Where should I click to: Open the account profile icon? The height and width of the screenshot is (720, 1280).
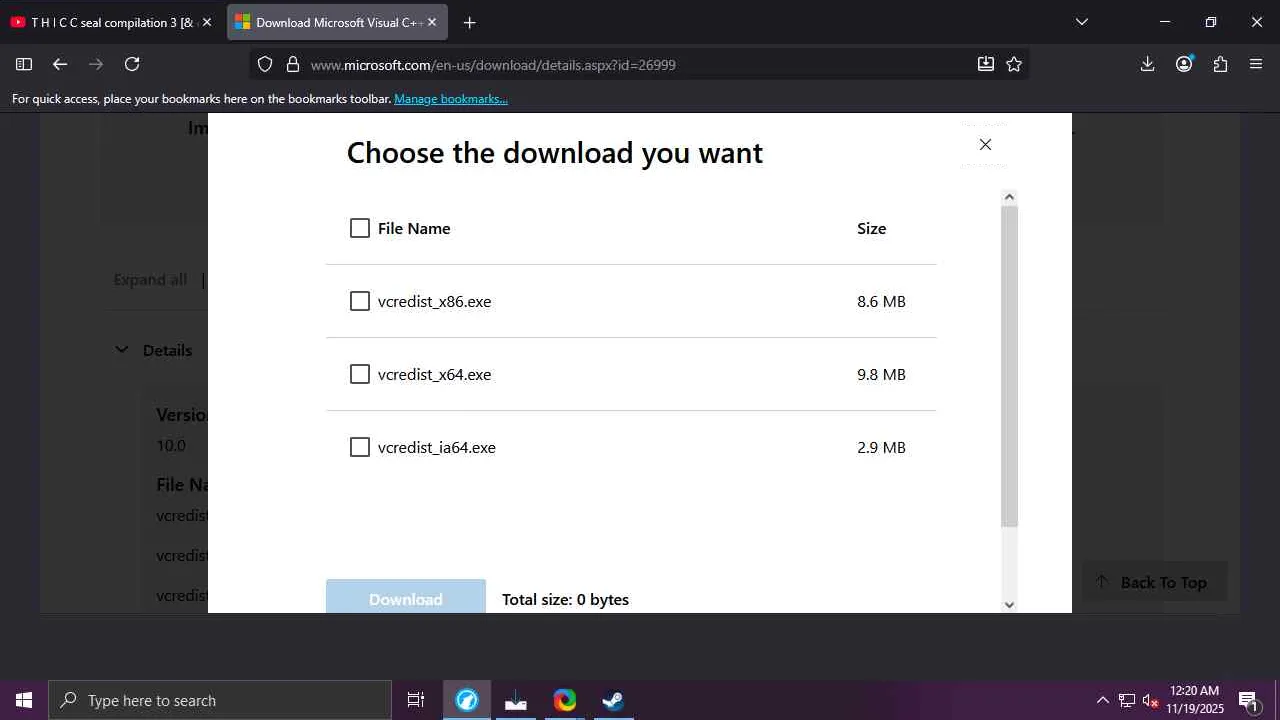tap(1184, 64)
